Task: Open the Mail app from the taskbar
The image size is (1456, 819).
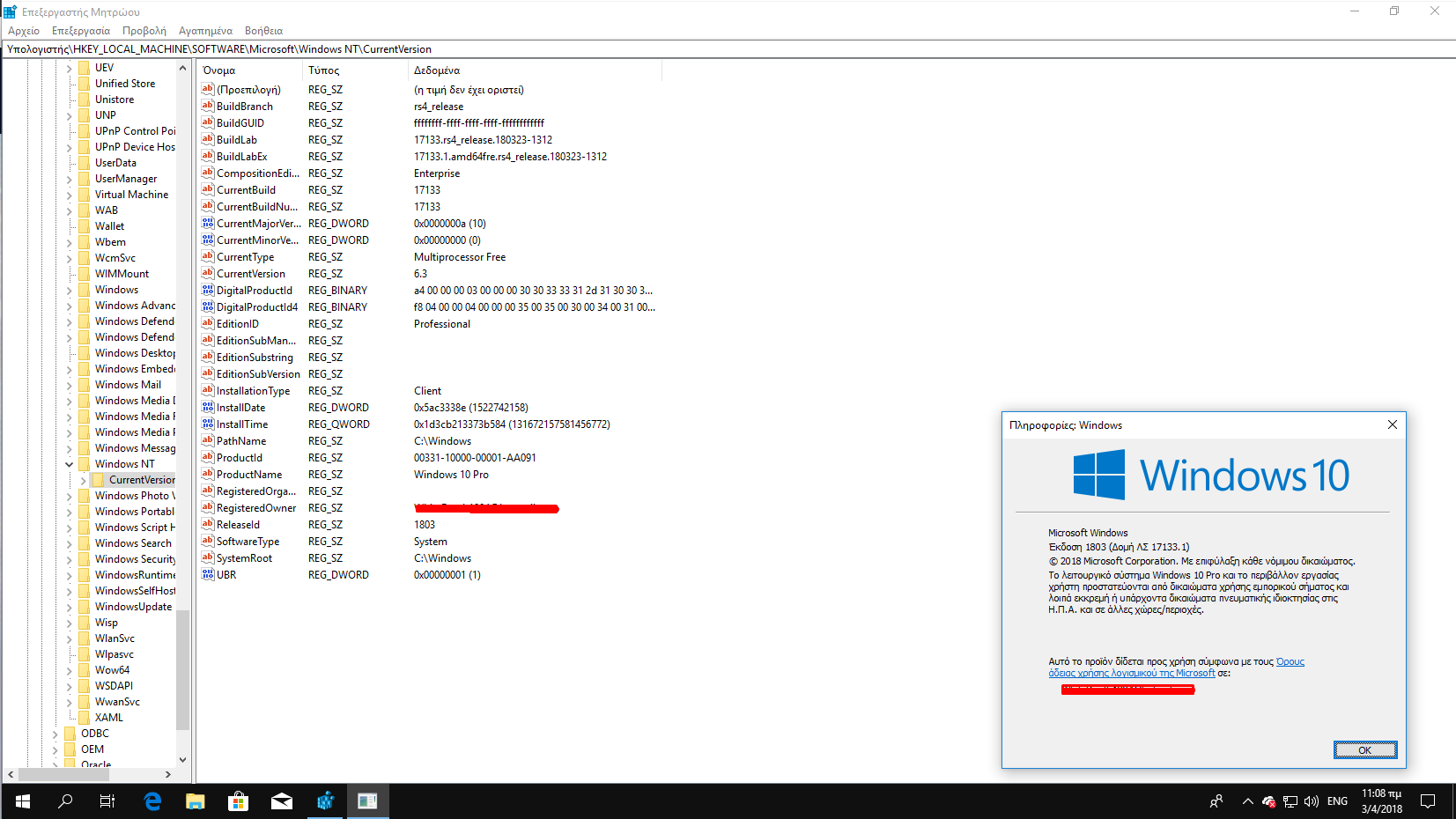Action: tap(281, 801)
